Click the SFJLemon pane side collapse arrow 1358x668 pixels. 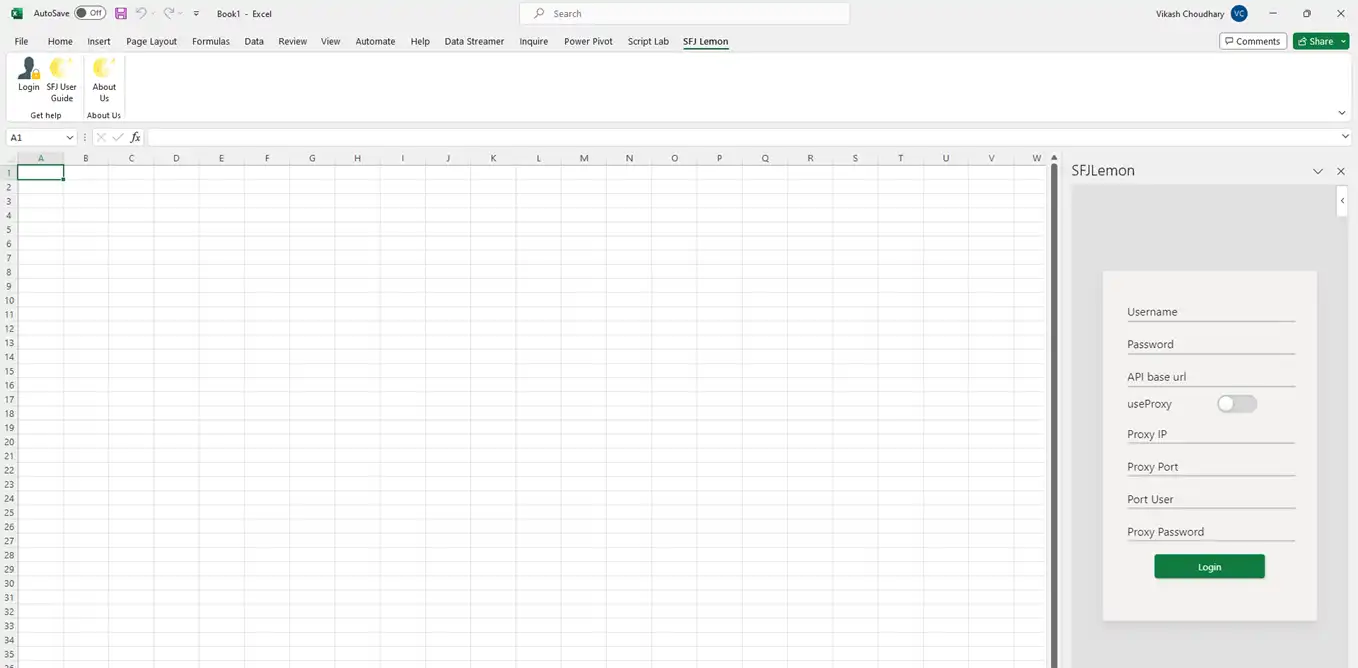1342,201
